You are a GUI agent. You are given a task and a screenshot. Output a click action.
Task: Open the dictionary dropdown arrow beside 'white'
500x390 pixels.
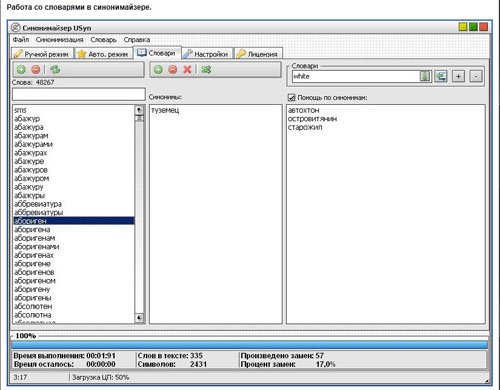(x=425, y=76)
